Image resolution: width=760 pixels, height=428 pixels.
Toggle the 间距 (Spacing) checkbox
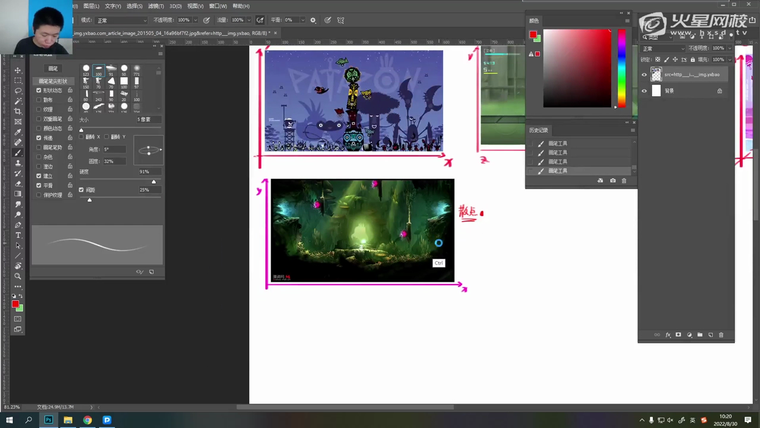(82, 188)
